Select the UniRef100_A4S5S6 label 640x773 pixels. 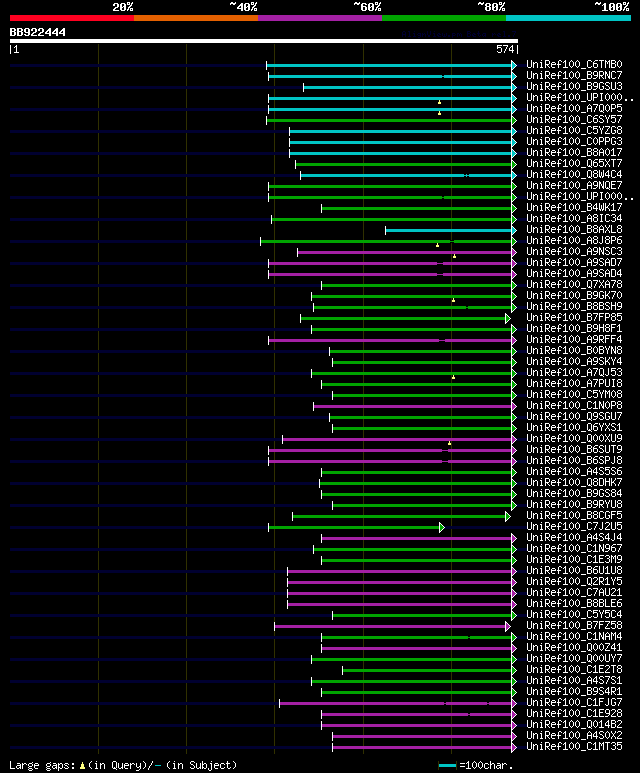point(574,472)
